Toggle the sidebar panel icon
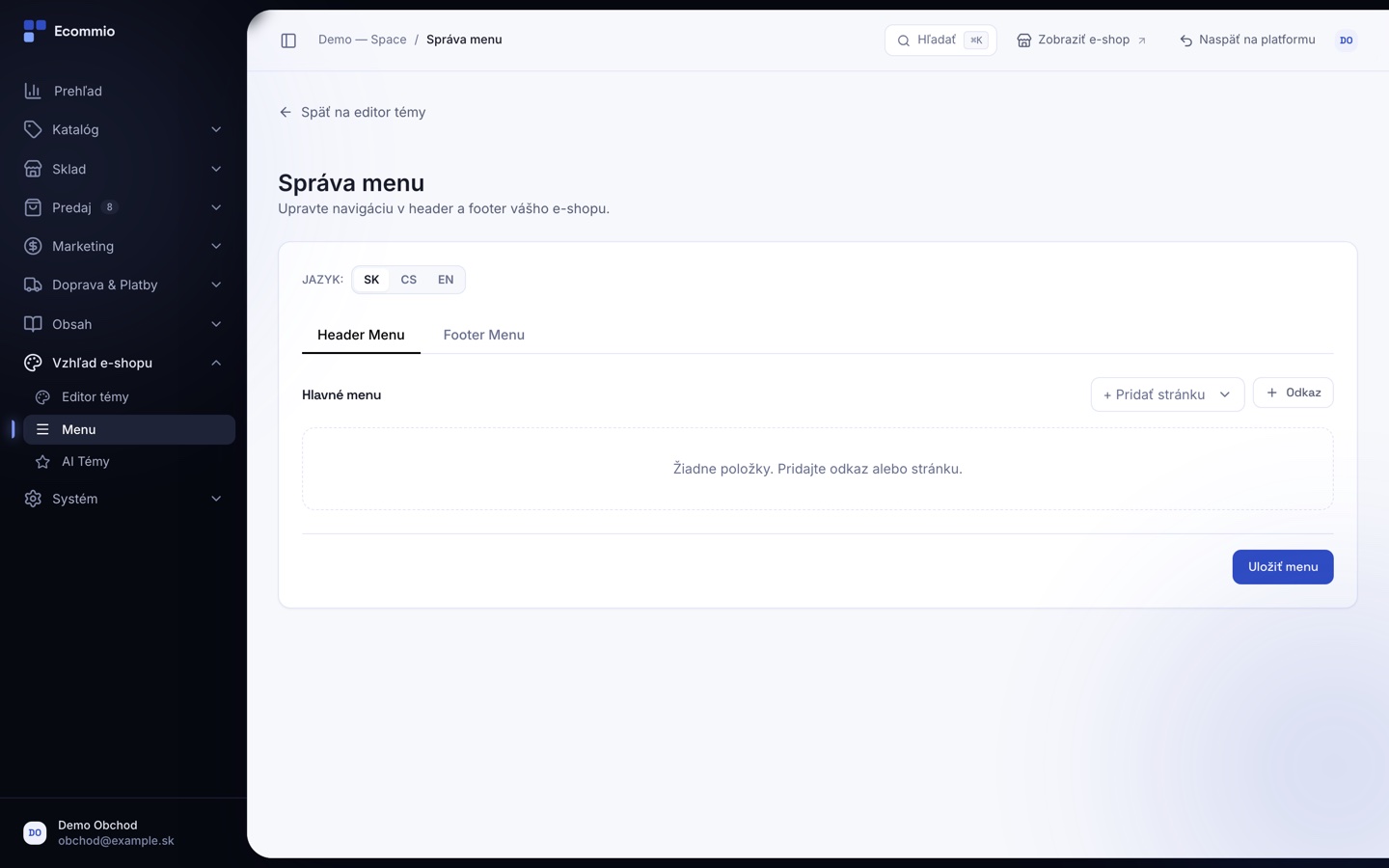The image size is (1389, 868). click(288, 41)
